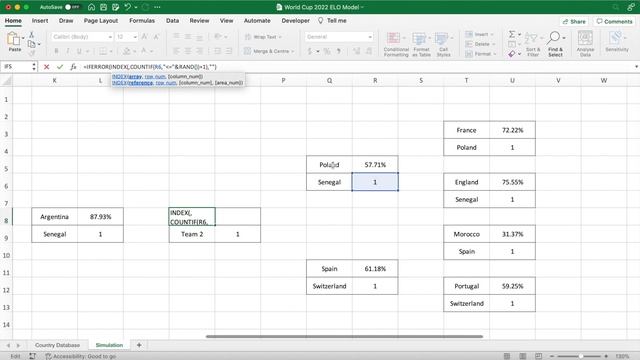
Task: Cancel the formula entry with the X icon
Action: coord(47,67)
